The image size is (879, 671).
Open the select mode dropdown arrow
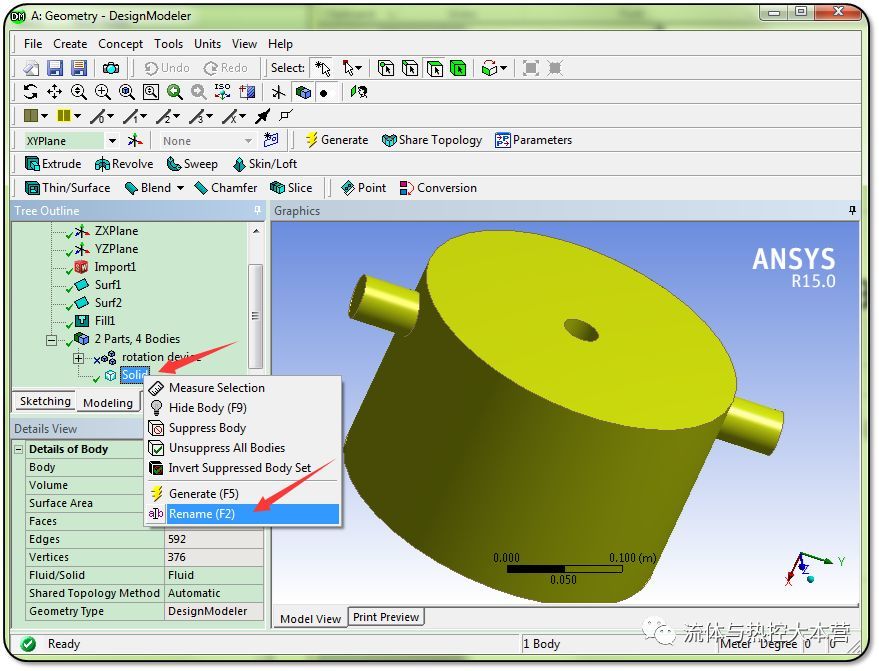click(358, 68)
